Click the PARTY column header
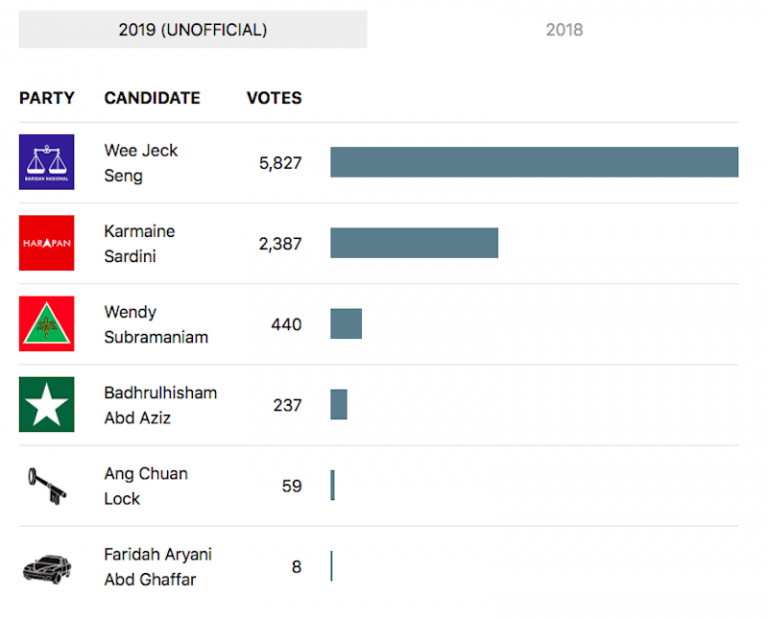Image resolution: width=768 pixels, height=619 pixels. click(47, 98)
